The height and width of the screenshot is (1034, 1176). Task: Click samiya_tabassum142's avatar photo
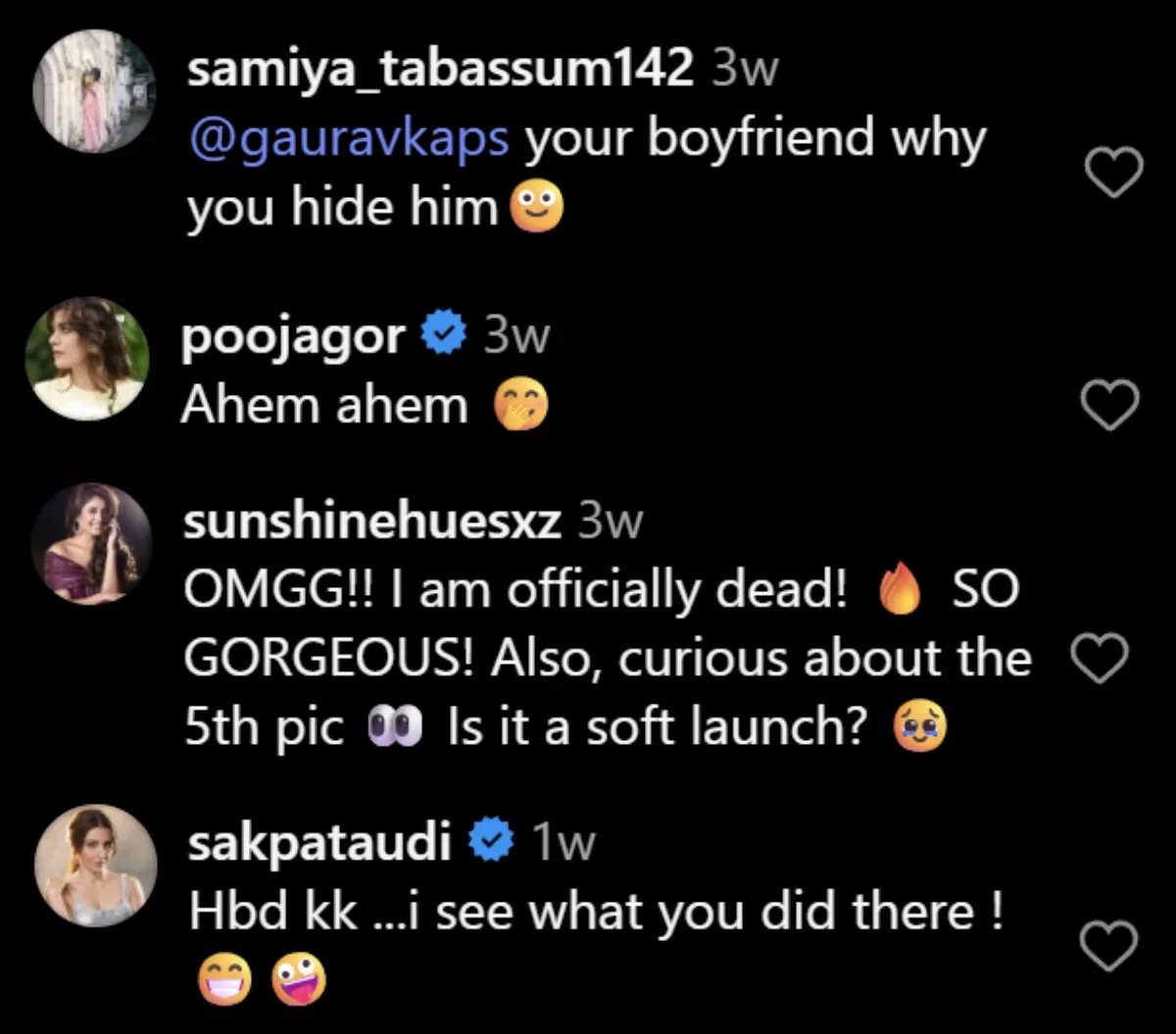click(94, 90)
